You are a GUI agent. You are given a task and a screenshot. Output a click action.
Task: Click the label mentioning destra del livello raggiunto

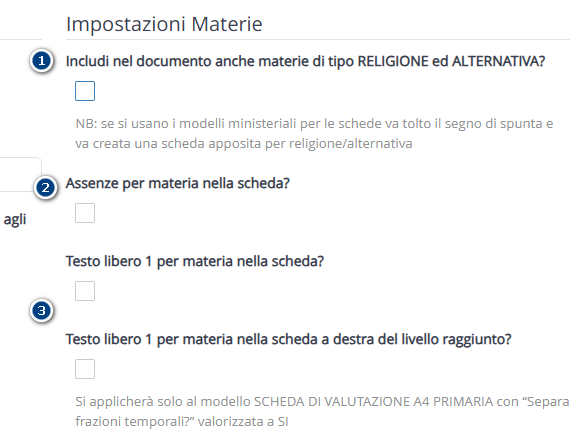[288, 339]
